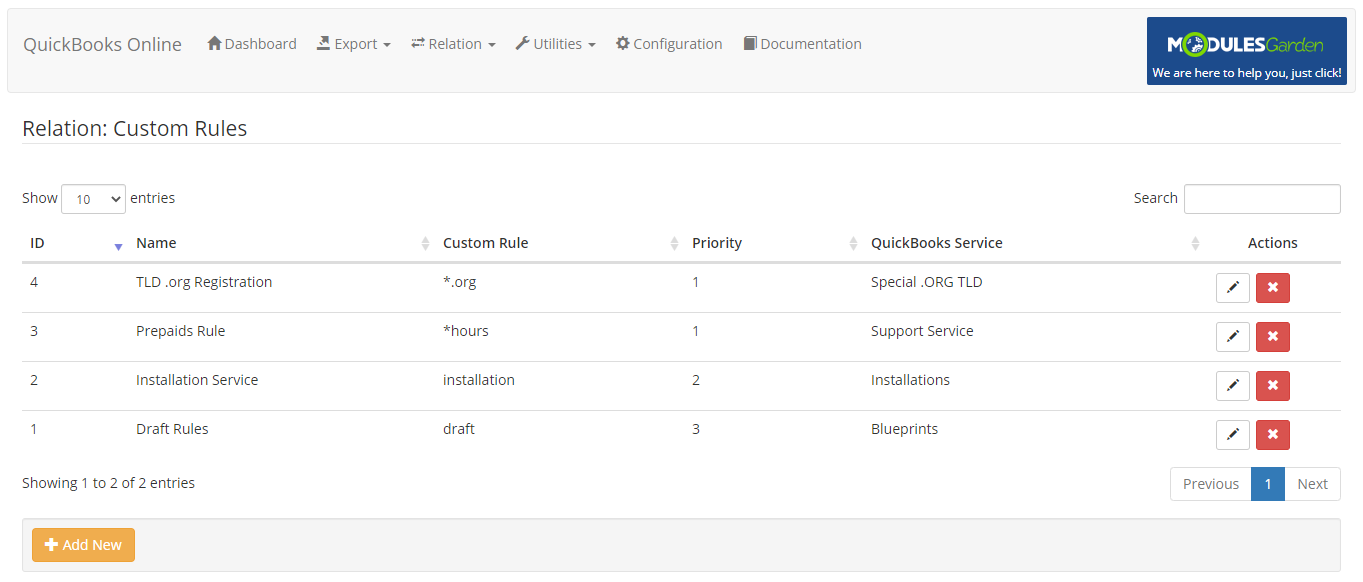The height and width of the screenshot is (582, 1363).
Task: Open the Utilities menu
Action: coord(556,43)
